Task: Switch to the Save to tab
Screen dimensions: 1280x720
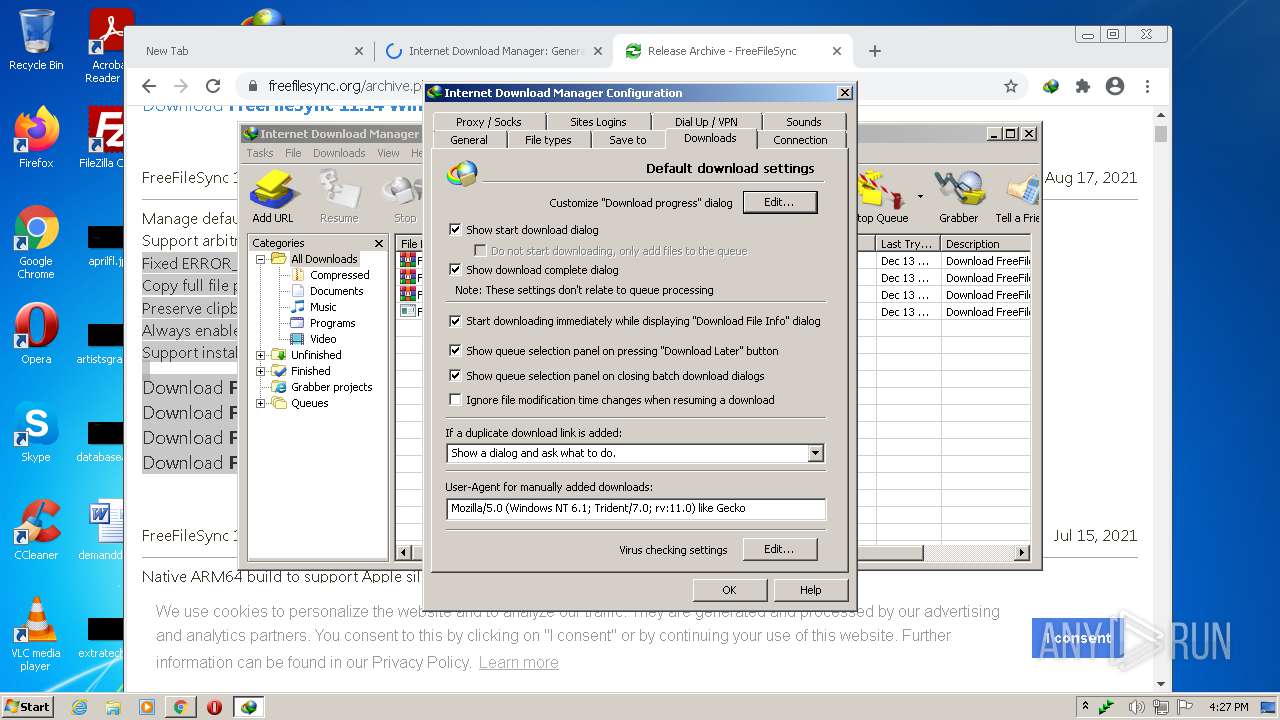Action: coord(628,140)
